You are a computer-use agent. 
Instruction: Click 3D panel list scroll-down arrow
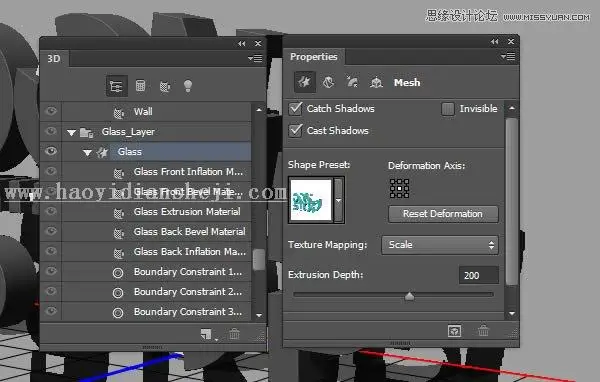pyautogui.click(x=259, y=315)
